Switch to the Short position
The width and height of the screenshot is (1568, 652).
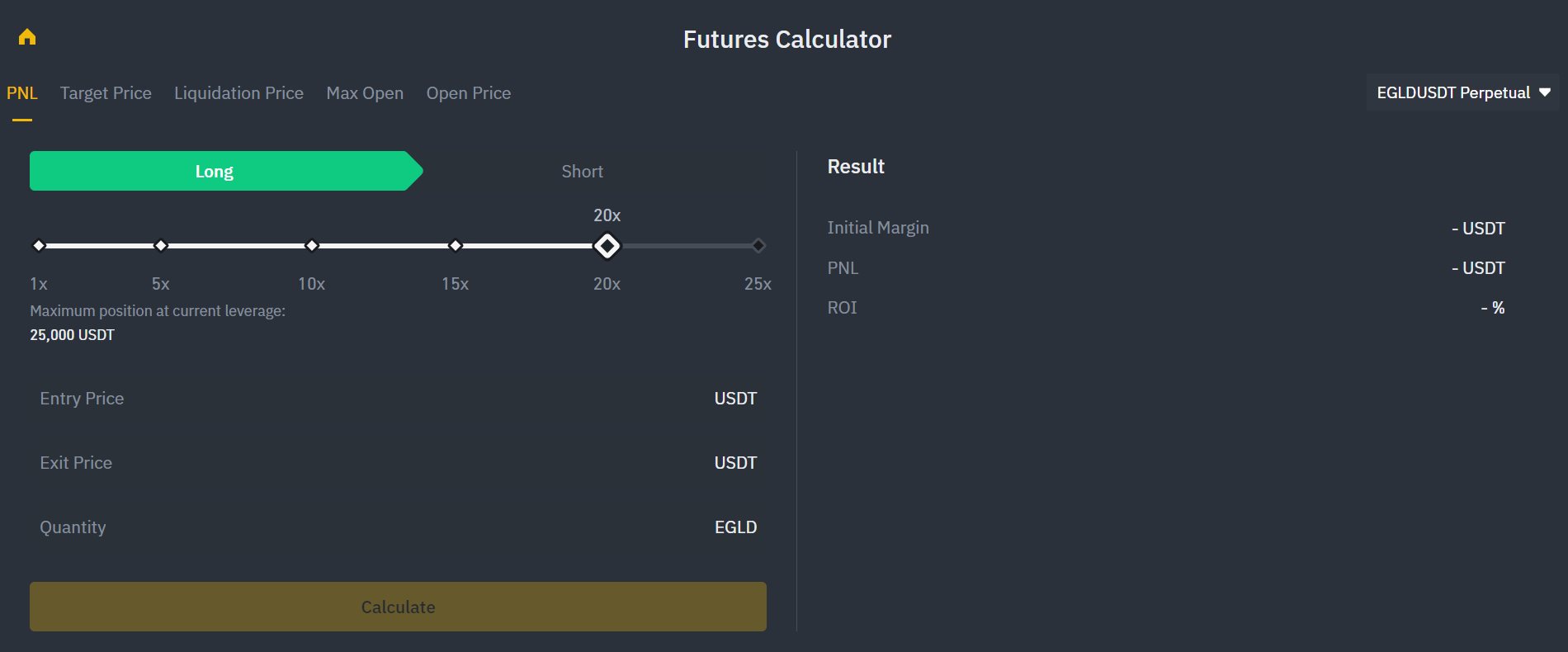[x=582, y=171]
